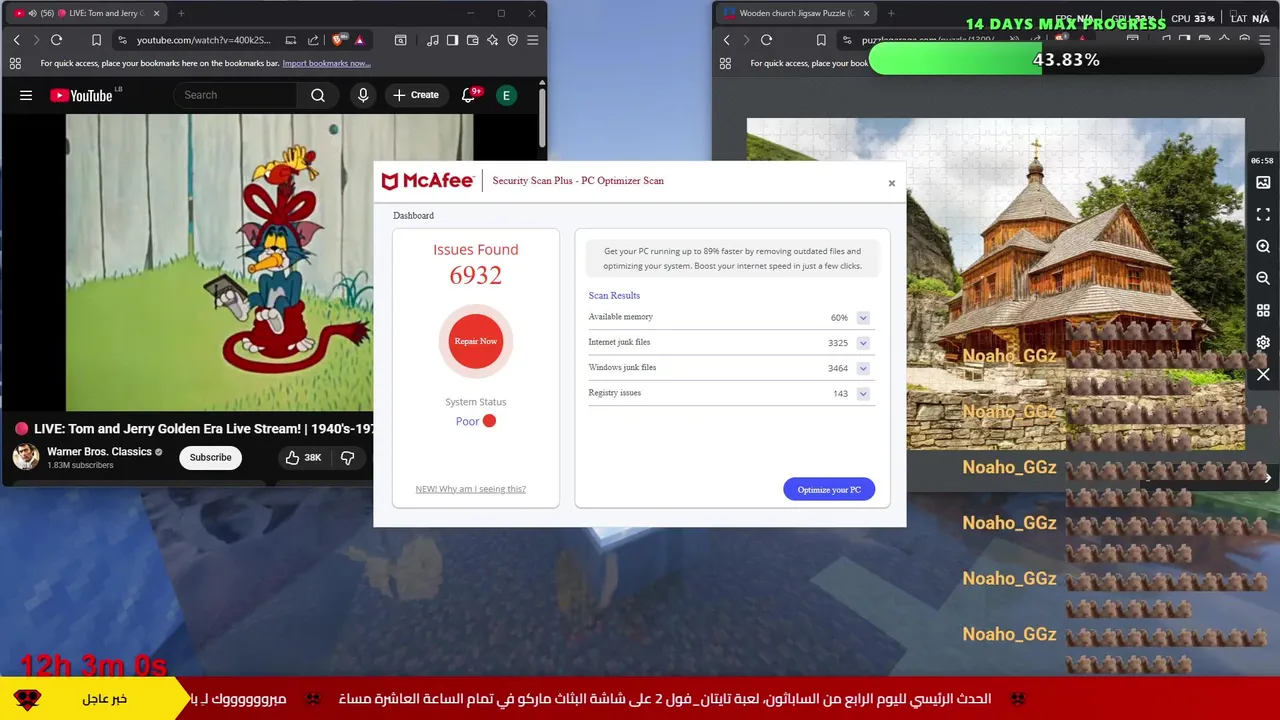Screen dimensions: 1280x720
Task: Open the music playlist icon in Brave toolbar
Action: tap(432, 40)
